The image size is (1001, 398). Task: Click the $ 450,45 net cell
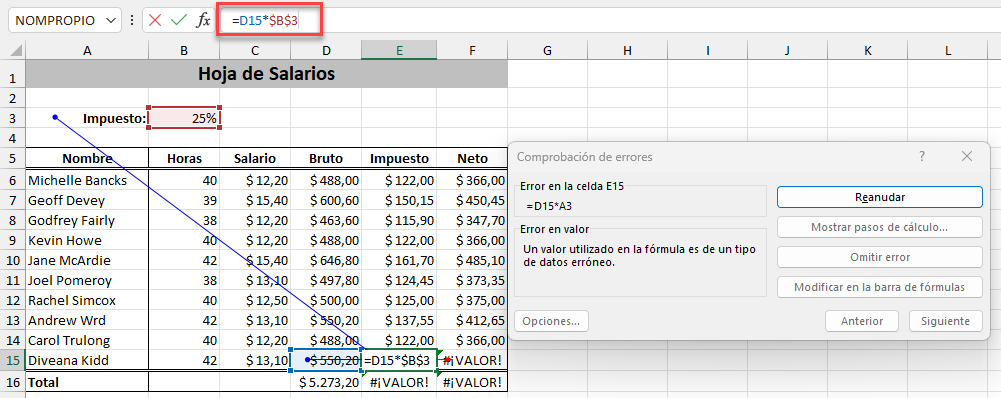pyautogui.click(x=472, y=201)
